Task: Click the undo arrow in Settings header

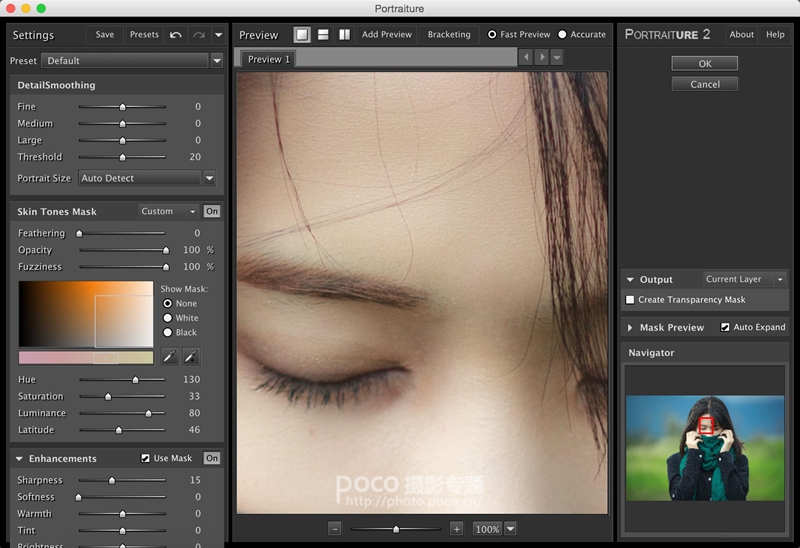Action: click(x=176, y=35)
